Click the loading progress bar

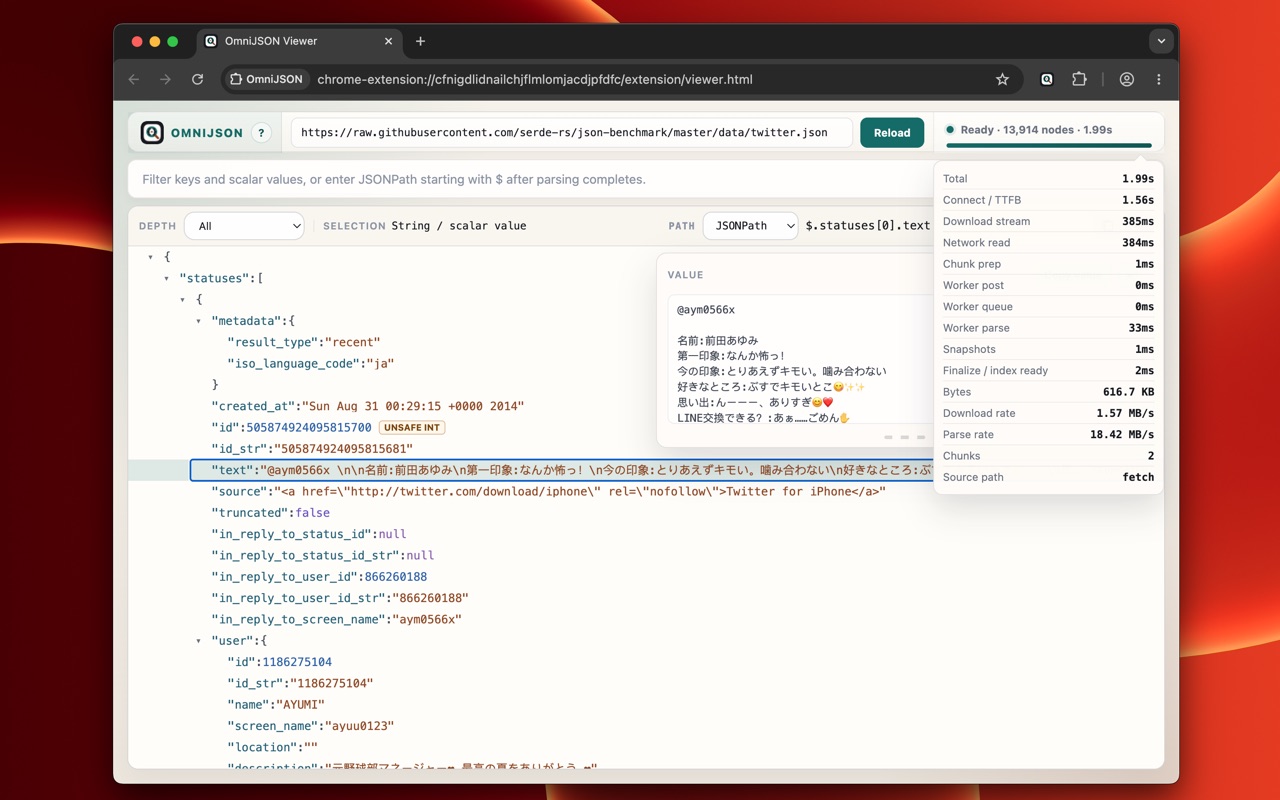pos(1048,146)
